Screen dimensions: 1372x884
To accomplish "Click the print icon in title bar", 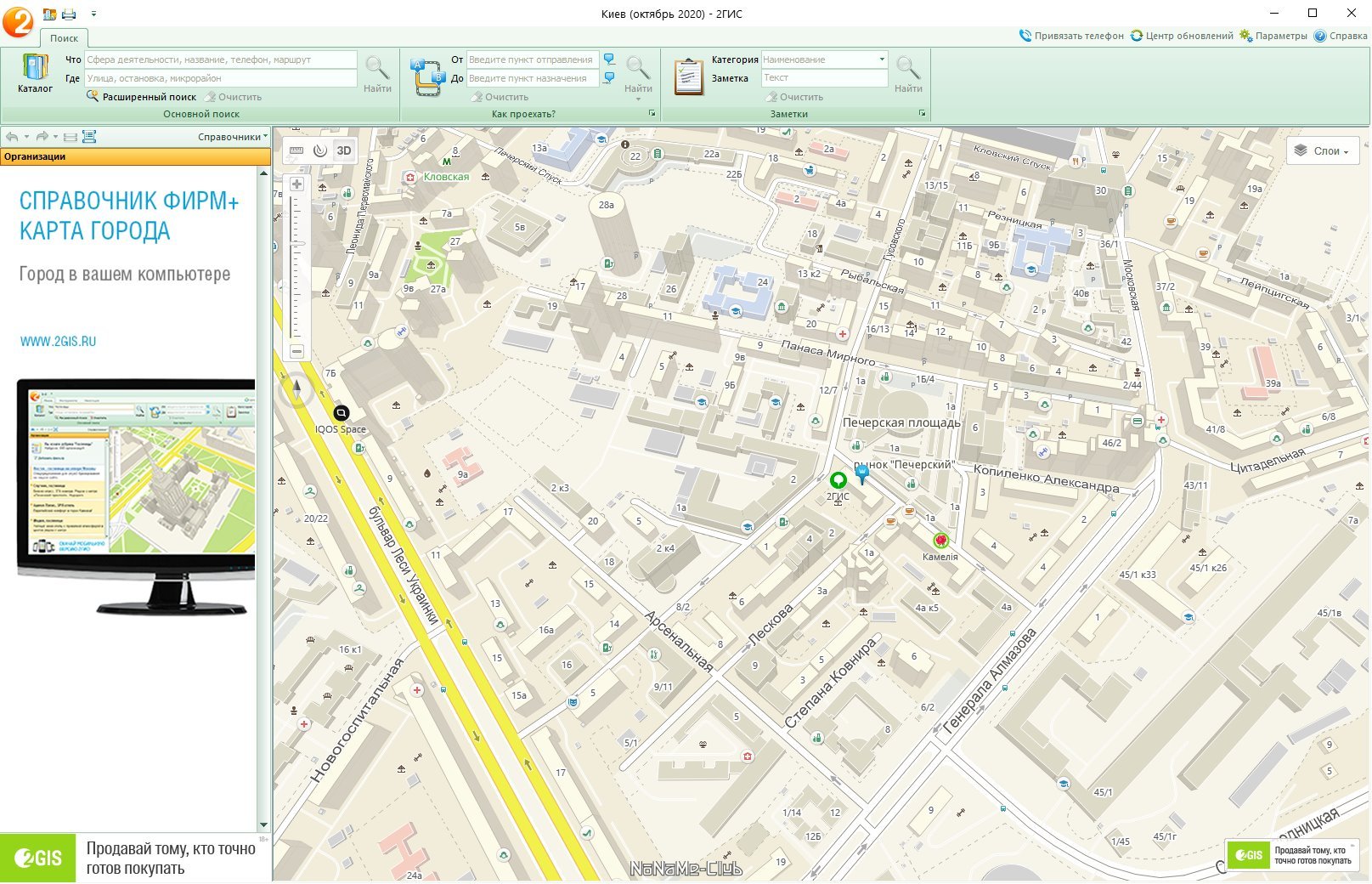I will tap(69, 14).
